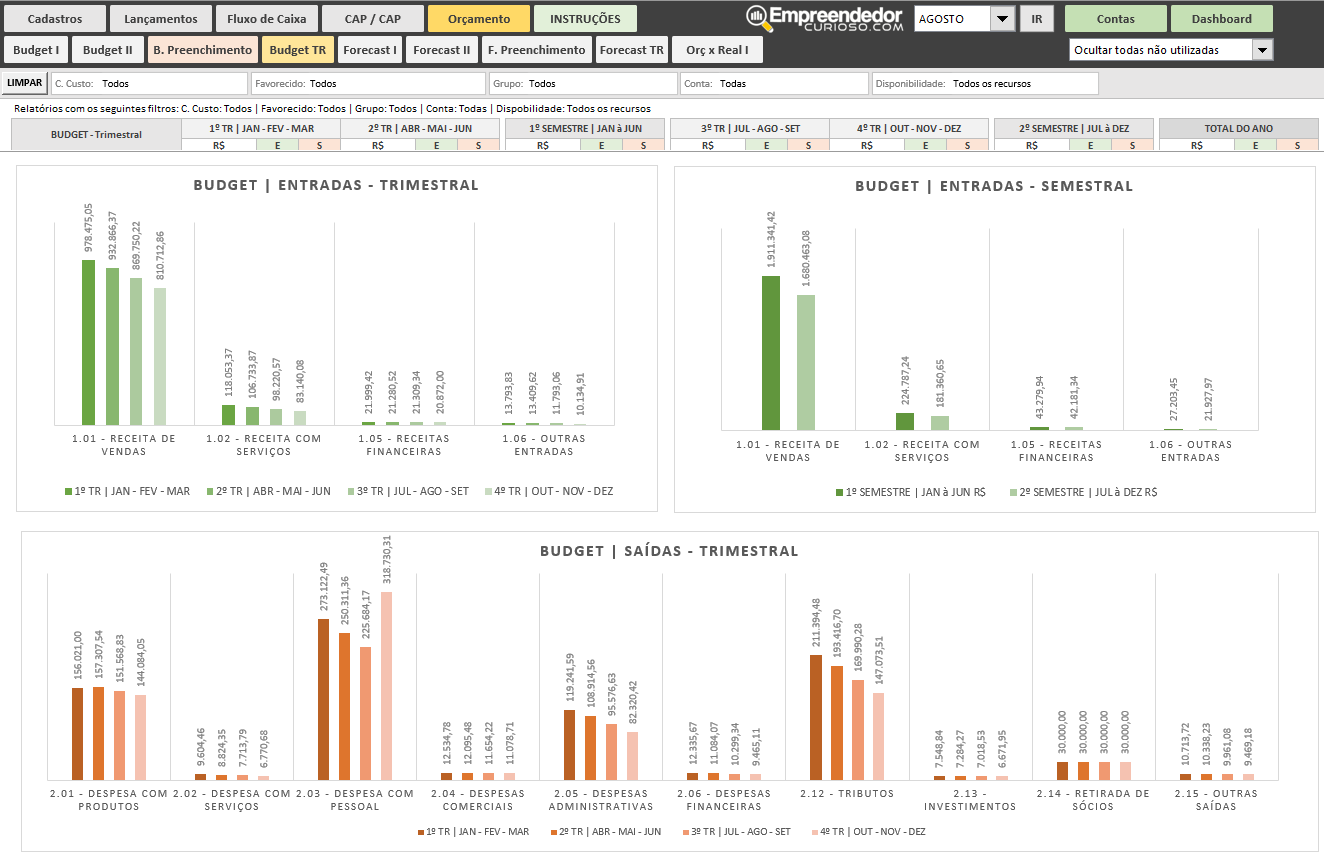
Task: Select the E column under TOTAL DO ANO
Action: point(1254,145)
